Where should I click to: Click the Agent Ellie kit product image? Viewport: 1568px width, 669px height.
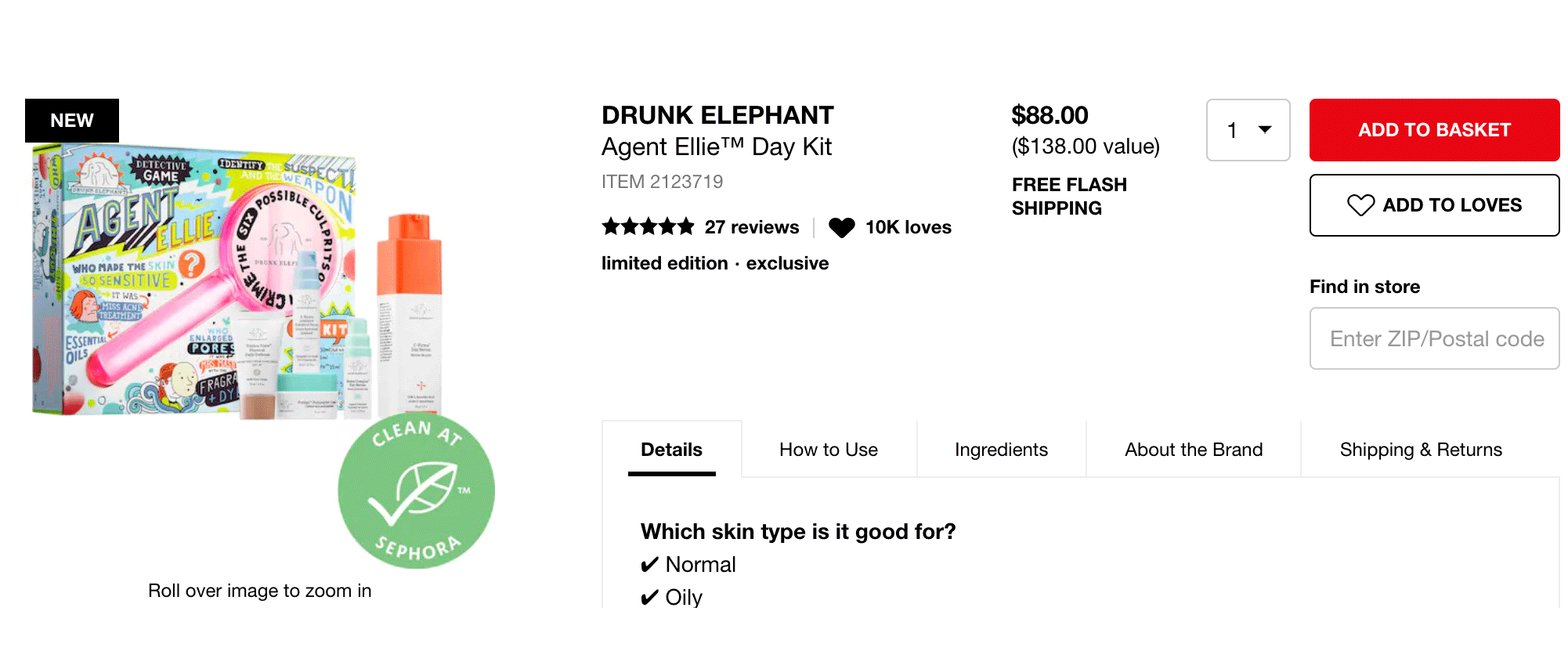pyautogui.click(x=235, y=282)
